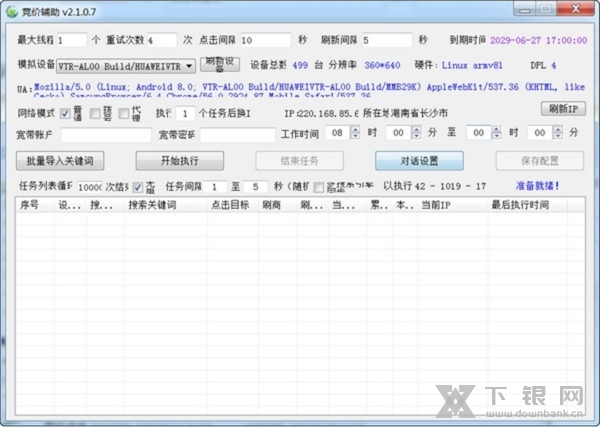Click the 搜索关键词 column header

pos(166,205)
